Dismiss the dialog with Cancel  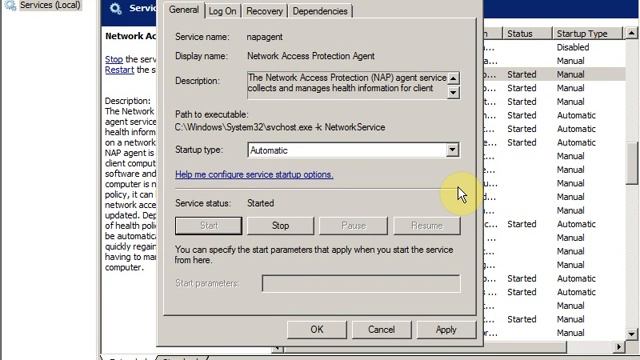(x=381, y=330)
